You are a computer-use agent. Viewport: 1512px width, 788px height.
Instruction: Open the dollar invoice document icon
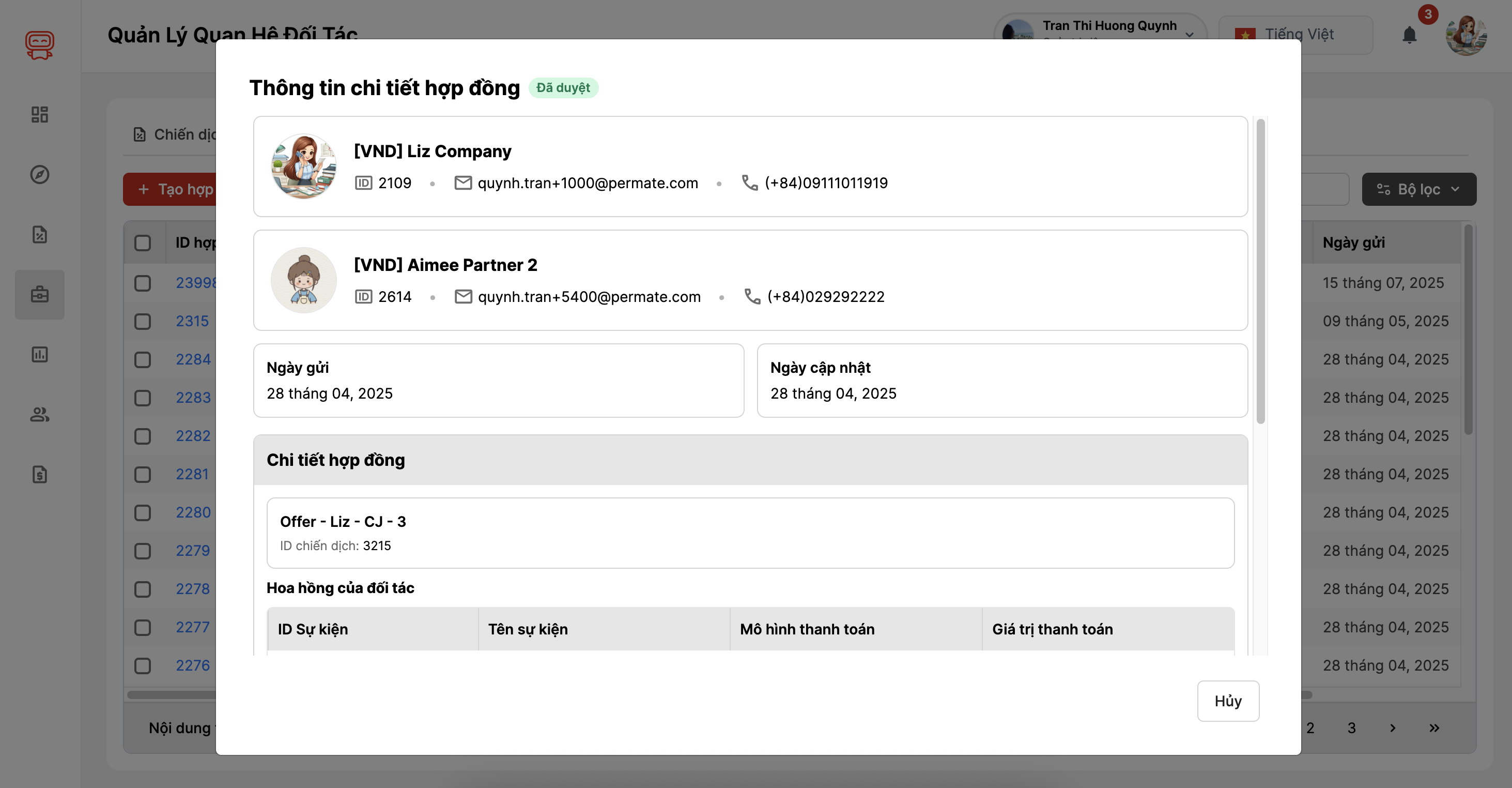click(39, 475)
